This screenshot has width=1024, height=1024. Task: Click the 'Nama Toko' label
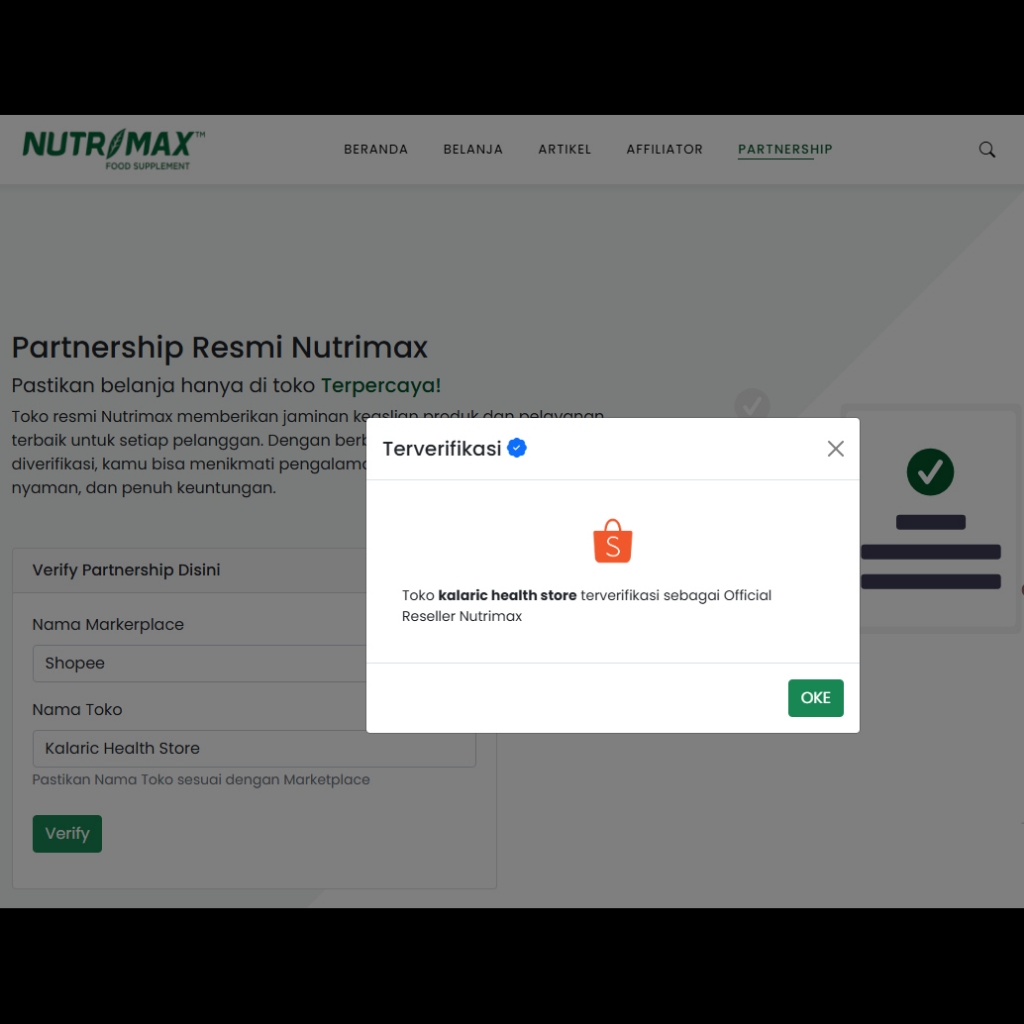click(x=77, y=709)
